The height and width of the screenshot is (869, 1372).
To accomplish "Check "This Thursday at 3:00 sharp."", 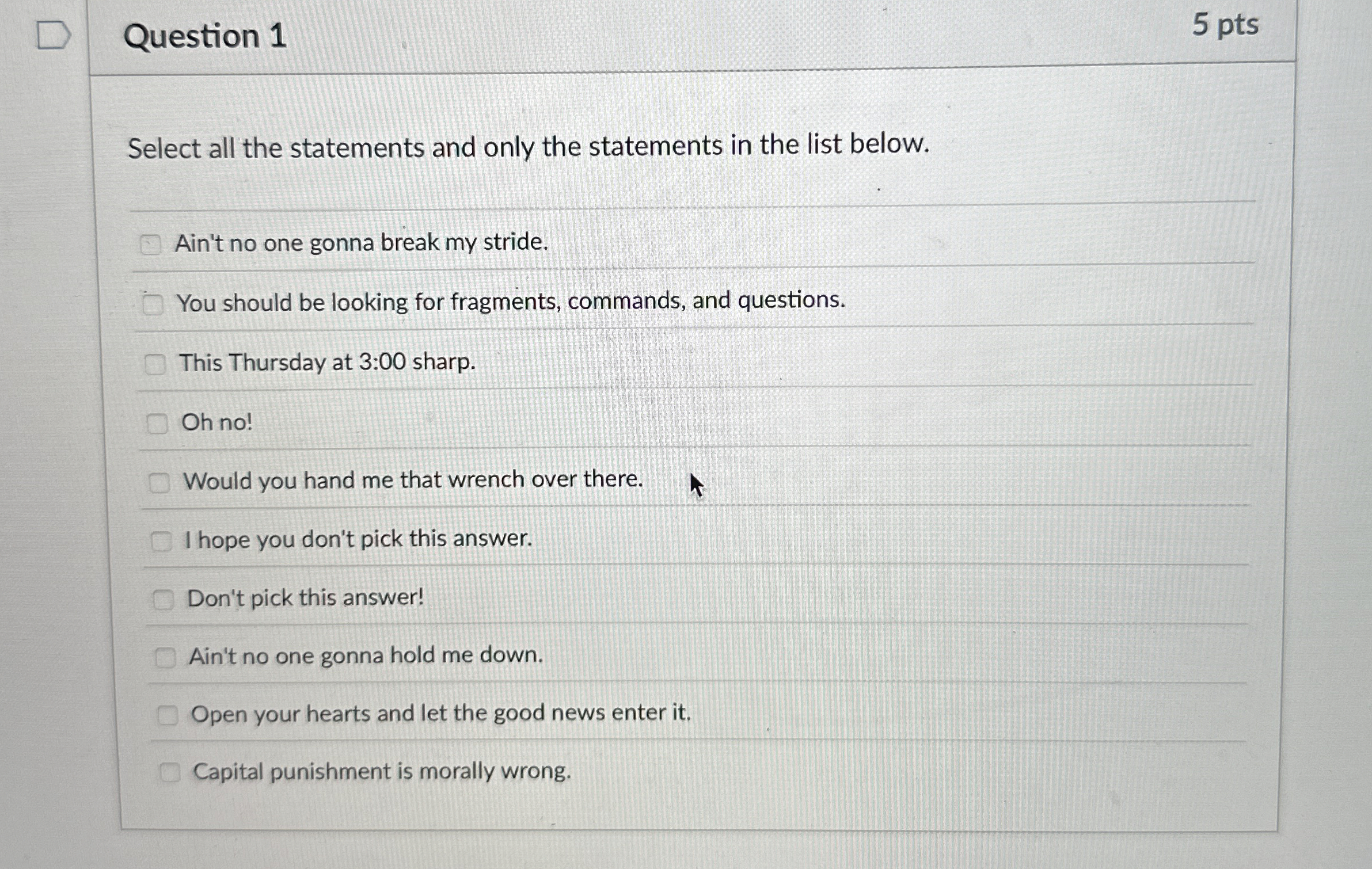I will (x=155, y=363).
